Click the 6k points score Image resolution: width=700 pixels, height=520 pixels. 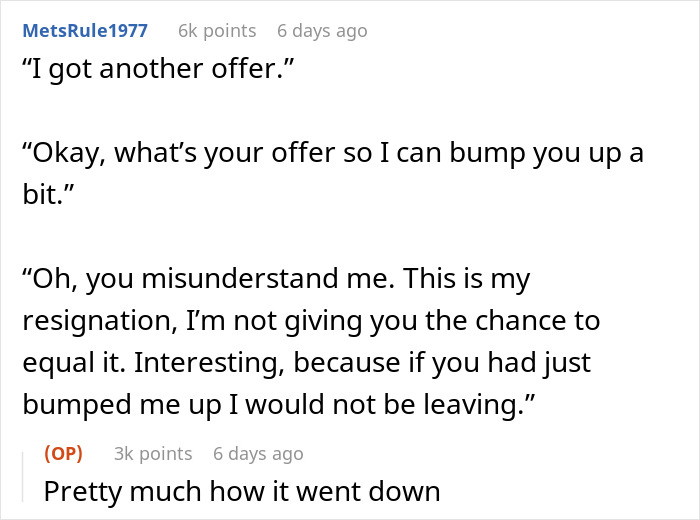tap(216, 31)
